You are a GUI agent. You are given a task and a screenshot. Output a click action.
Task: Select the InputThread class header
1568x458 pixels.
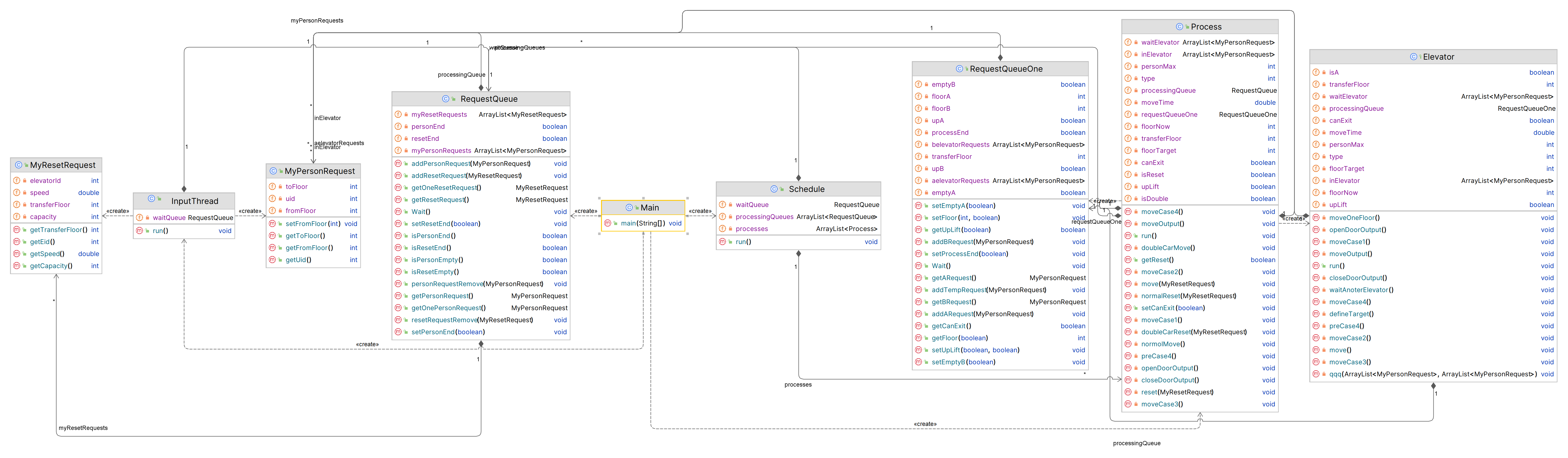[184, 201]
